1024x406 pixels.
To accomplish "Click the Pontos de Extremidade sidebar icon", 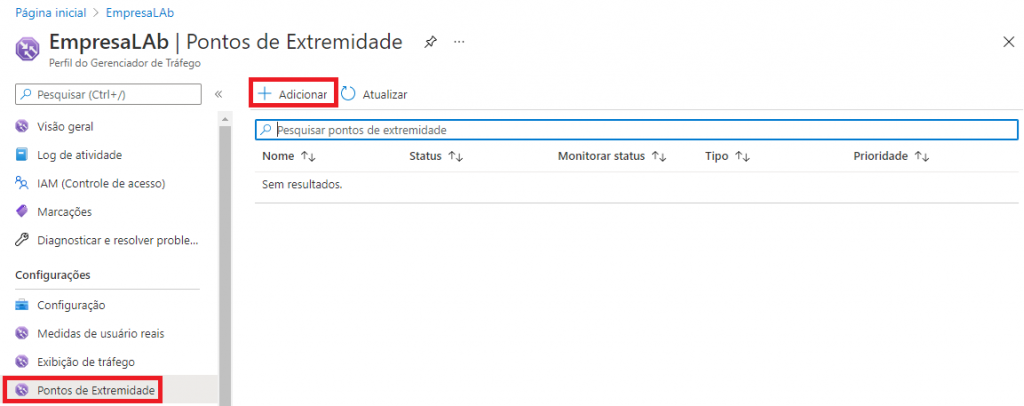I will coord(22,390).
